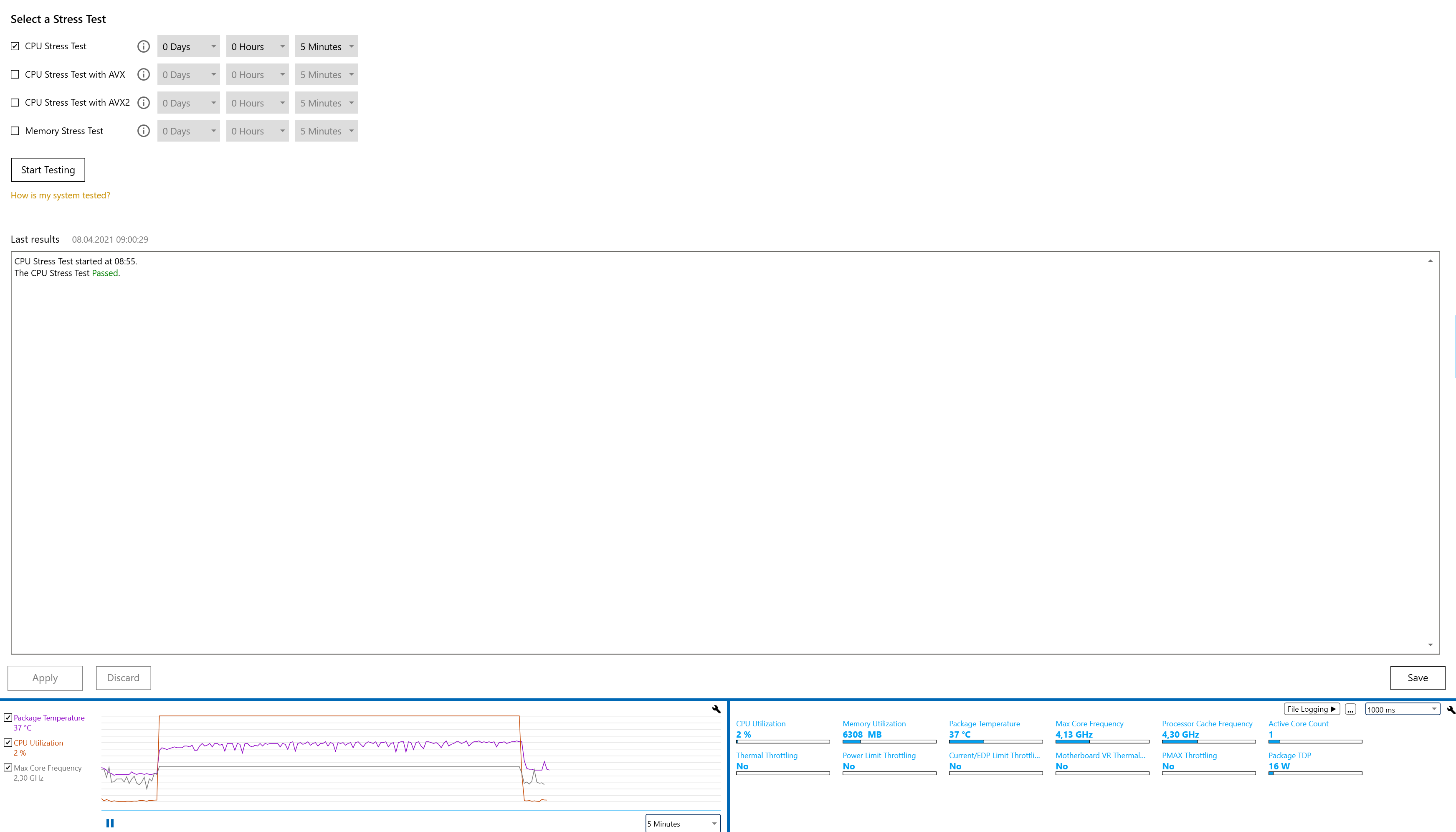Check the Memory Stress Test option
The width and height of the screenshot is (1456, 832).
point(15,131)
